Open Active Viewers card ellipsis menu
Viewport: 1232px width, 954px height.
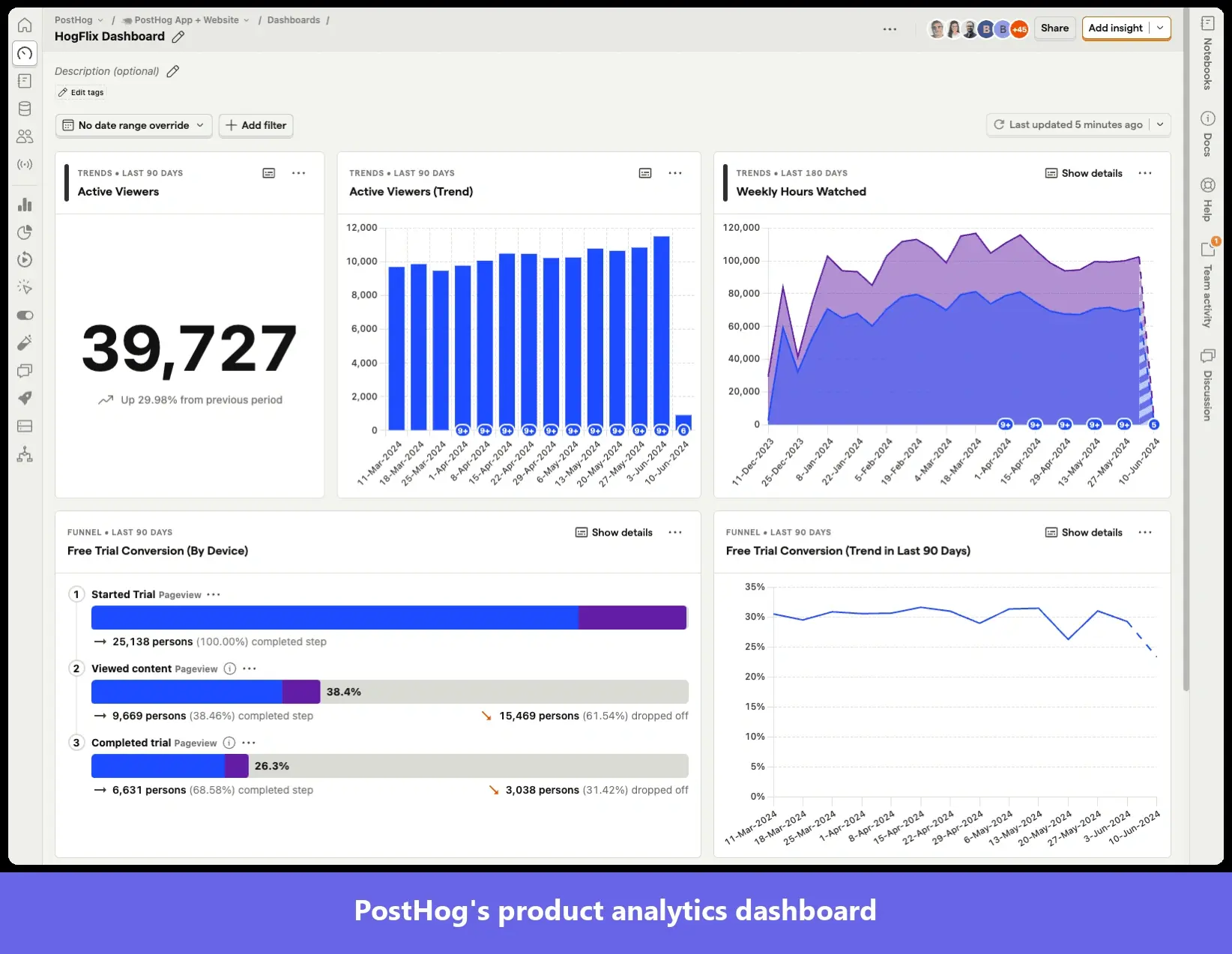tap(299, 173)
